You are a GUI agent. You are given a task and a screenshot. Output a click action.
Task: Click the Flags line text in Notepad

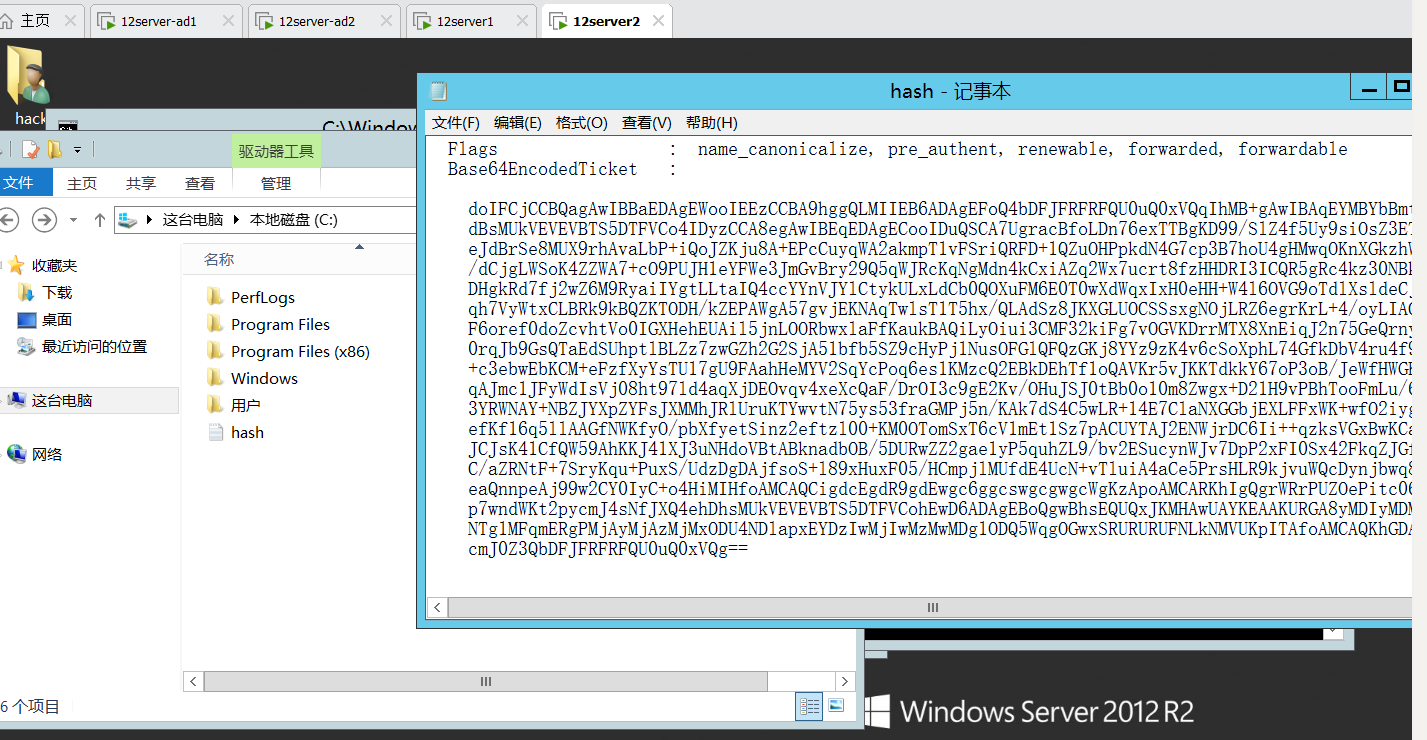point(897,149)
